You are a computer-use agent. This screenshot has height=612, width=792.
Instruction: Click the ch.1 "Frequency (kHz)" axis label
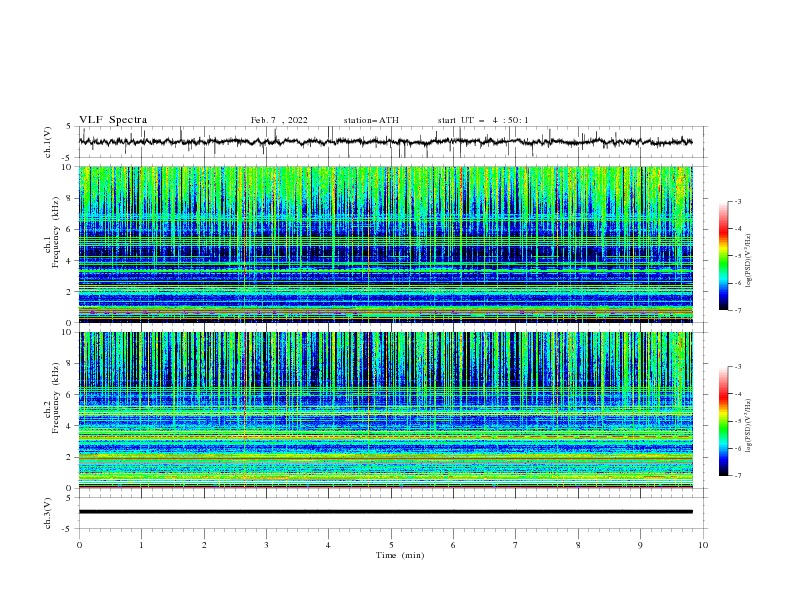[x=55, y=234]
